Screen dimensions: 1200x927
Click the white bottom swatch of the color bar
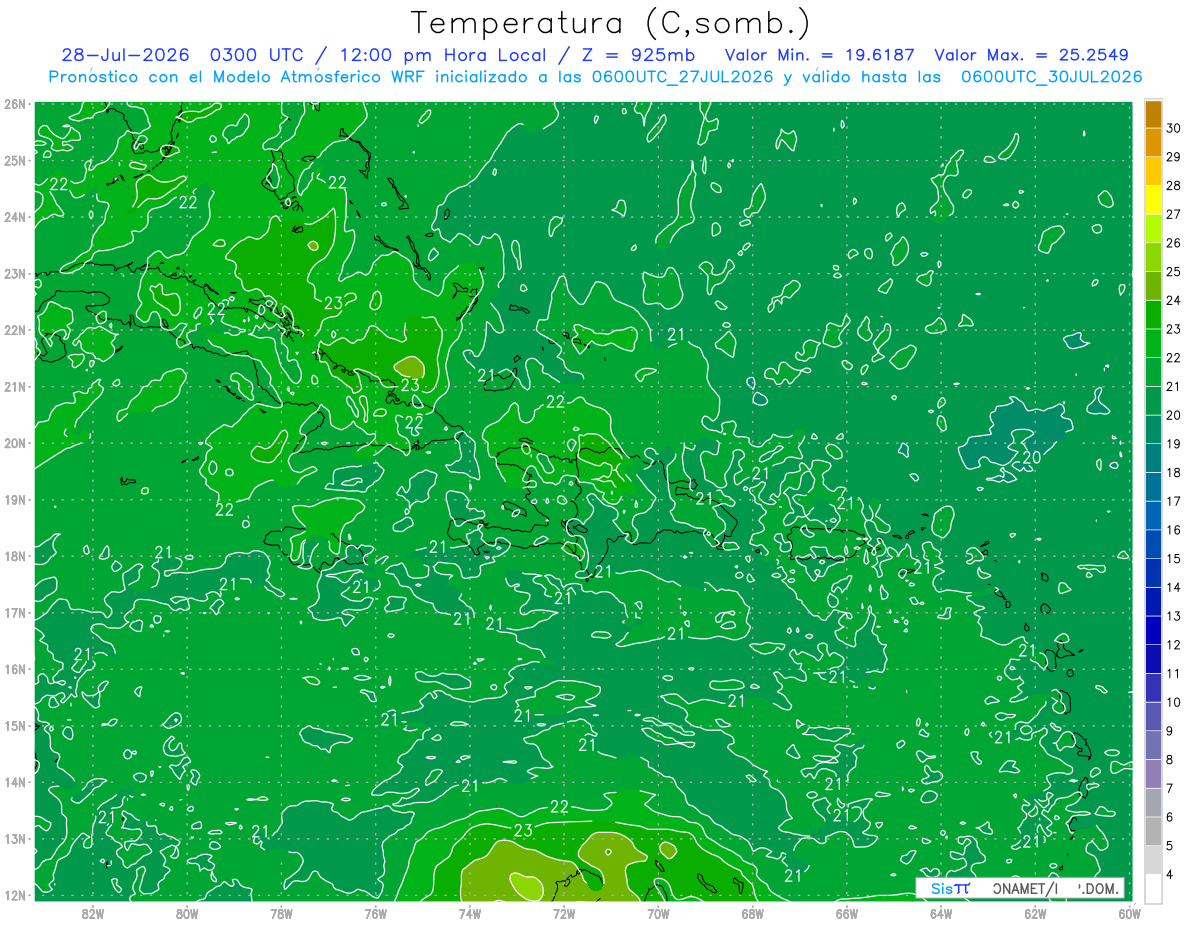point(1153,889)
